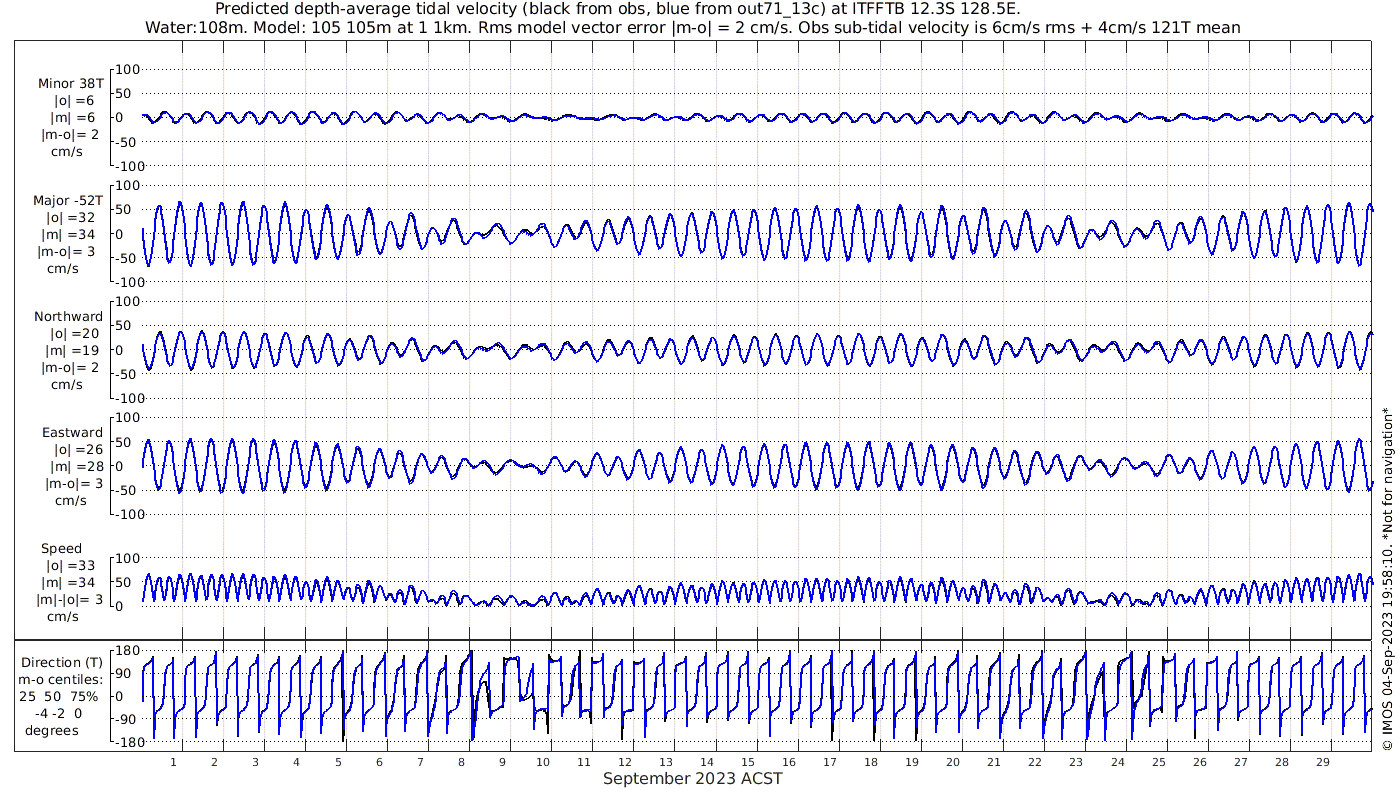
Task: Click the IMOS copyright text on right edge
Action: (x=1386, y=578)
